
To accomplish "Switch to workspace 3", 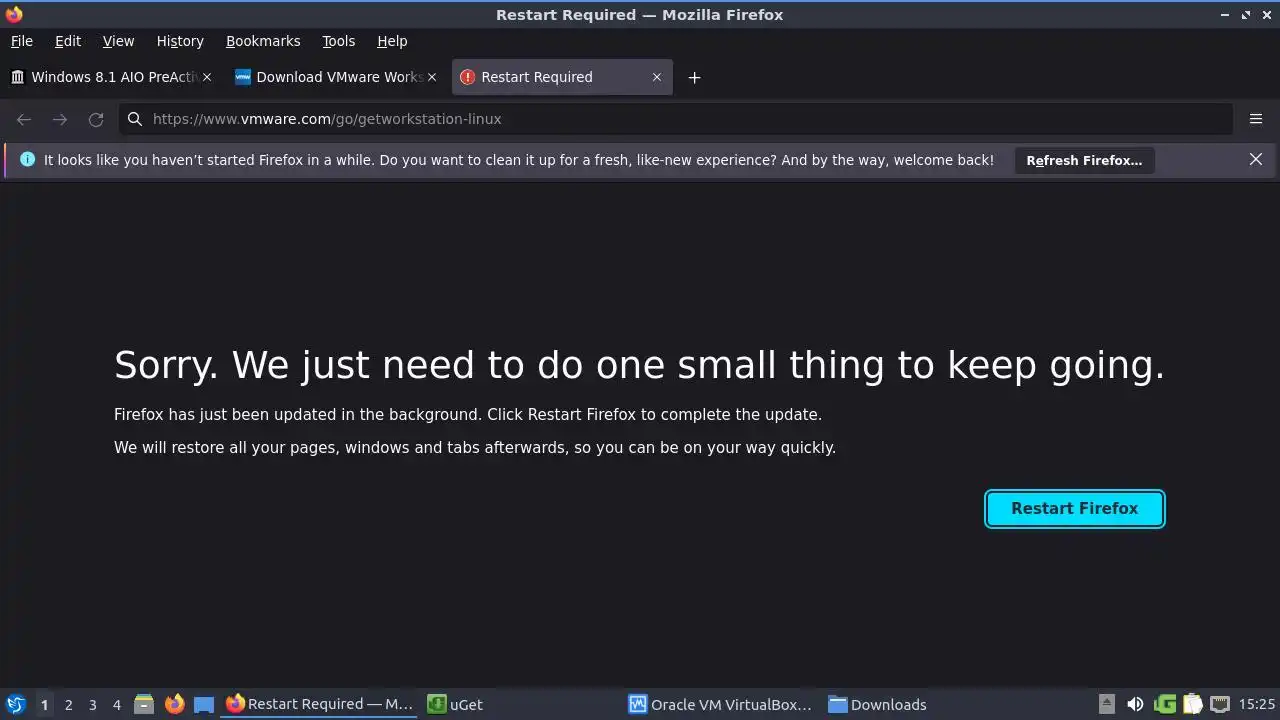I will (x=92, y=704).
